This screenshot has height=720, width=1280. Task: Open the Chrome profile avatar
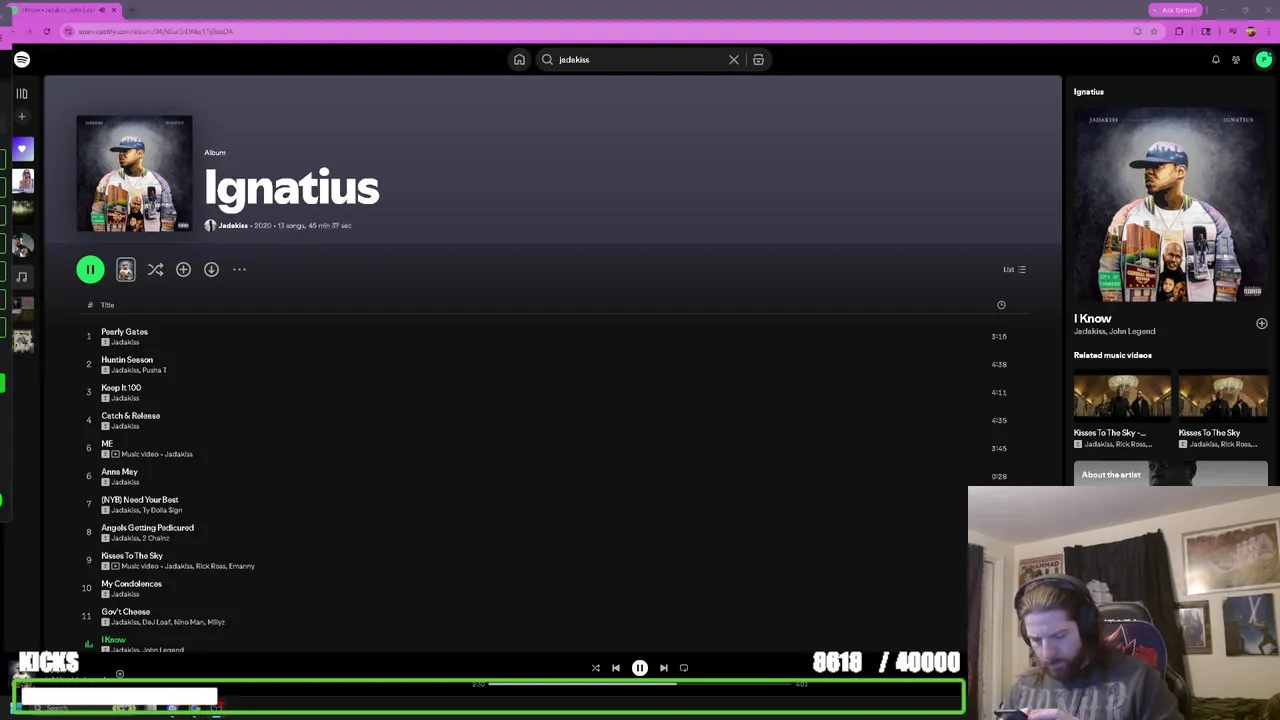(x=1251, y=32)
